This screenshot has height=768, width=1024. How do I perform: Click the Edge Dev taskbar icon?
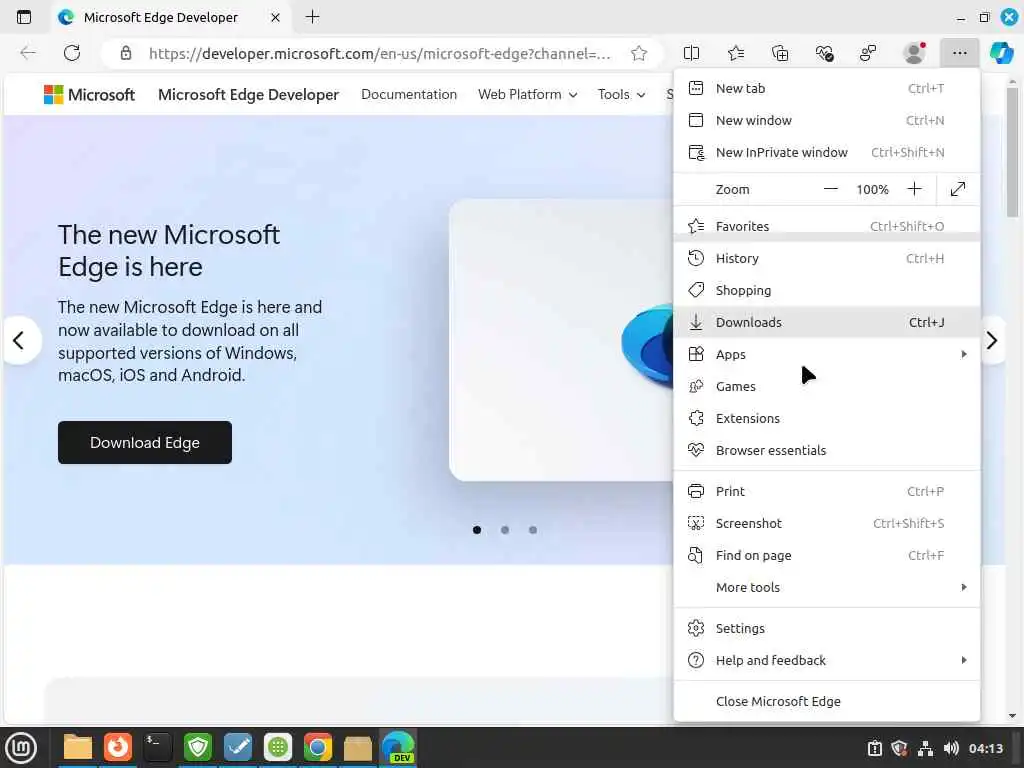pos(398,746)
